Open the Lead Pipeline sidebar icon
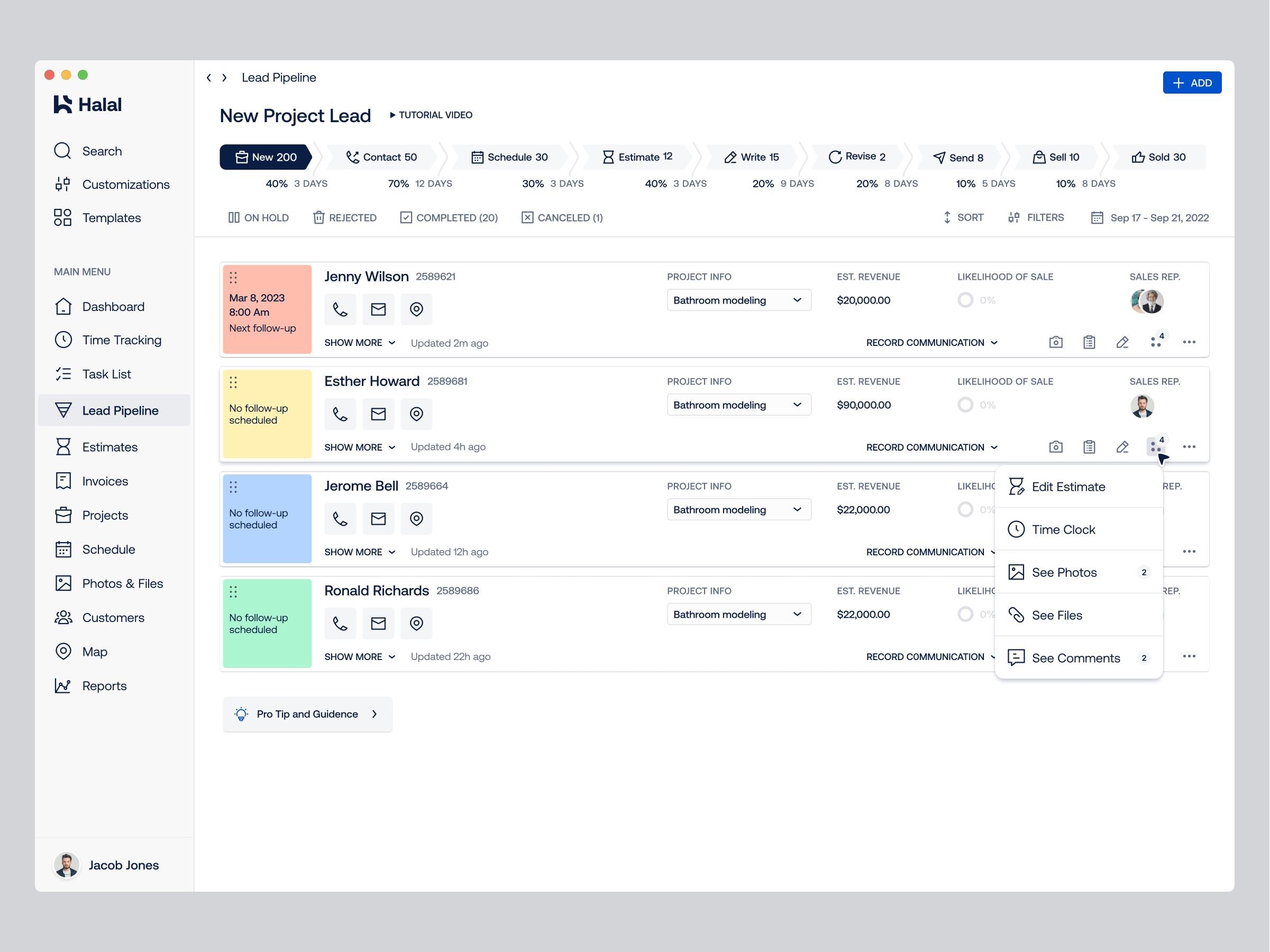 click(63, 410)
